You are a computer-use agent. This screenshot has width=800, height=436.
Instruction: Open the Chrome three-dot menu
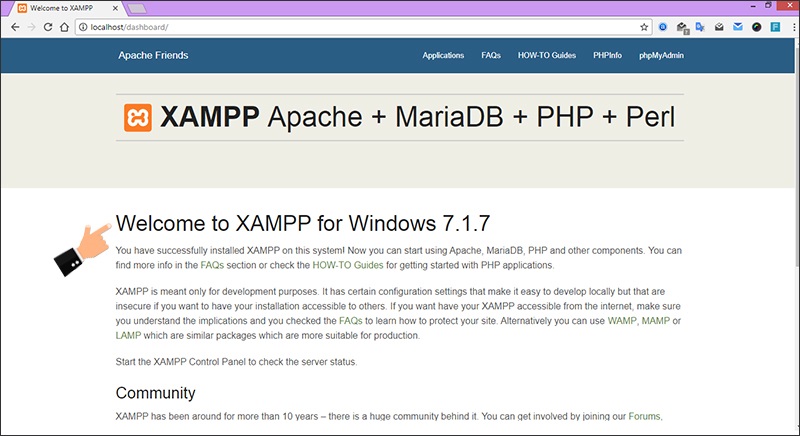[794, 27]
